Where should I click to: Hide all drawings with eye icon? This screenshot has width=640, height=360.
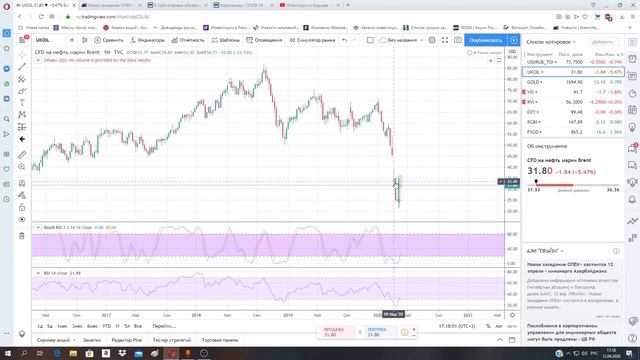pos(22,220)
